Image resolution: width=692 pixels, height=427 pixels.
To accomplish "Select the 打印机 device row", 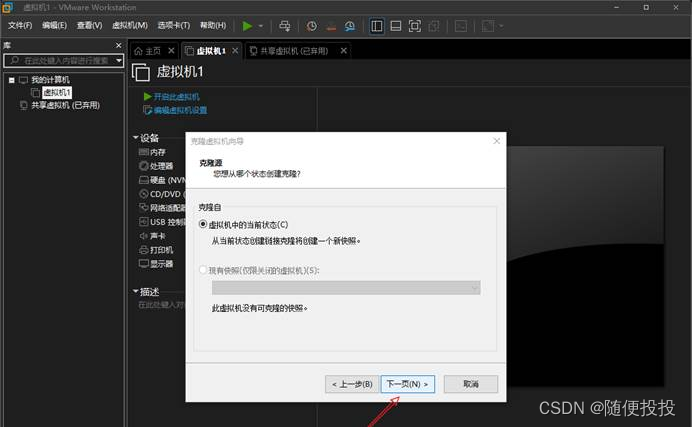I will (156, 250).
